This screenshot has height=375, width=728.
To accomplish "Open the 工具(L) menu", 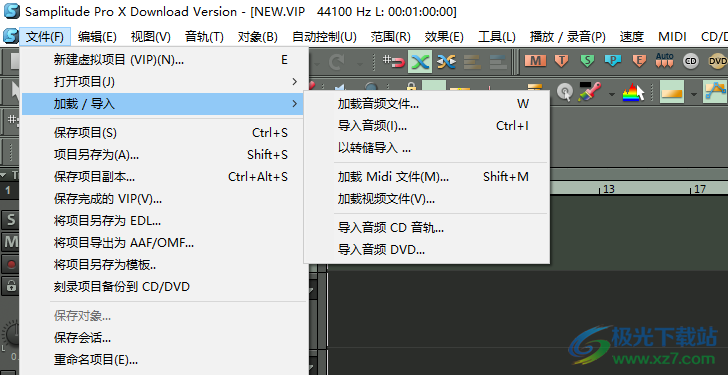I will tap(497, 36).
